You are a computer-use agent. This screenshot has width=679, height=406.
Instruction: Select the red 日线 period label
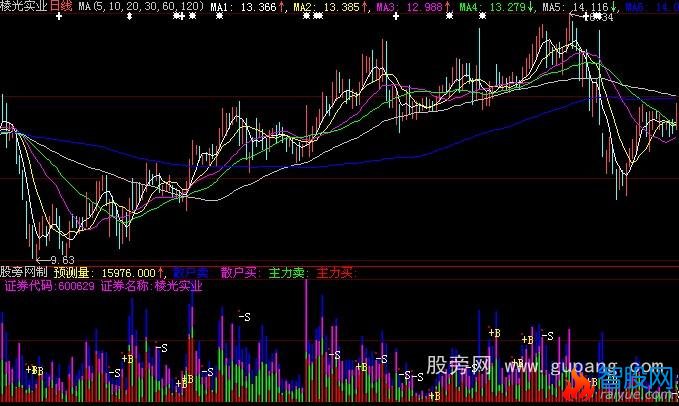(61, 6)
